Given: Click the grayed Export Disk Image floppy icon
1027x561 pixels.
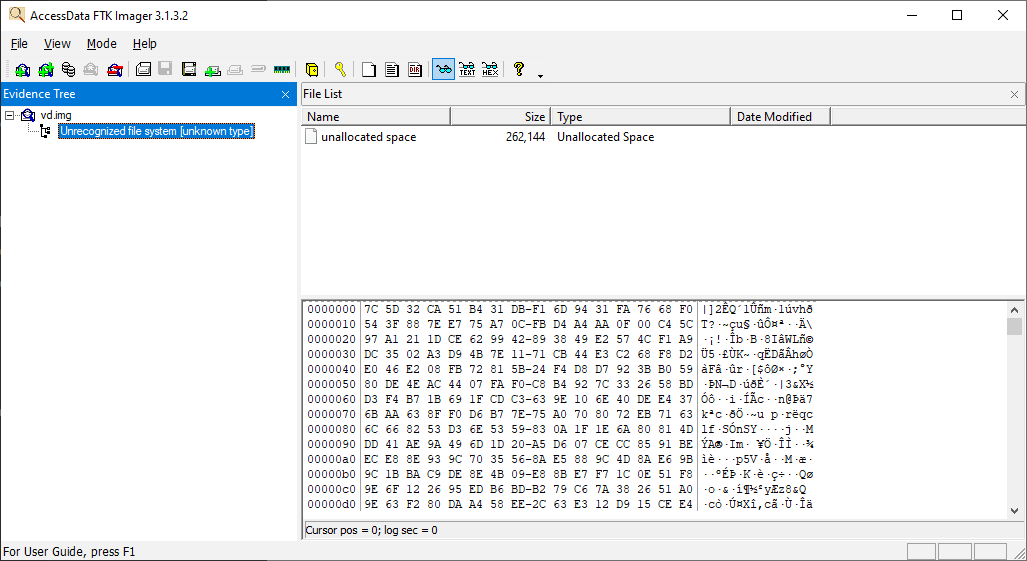Looking at the screenshot, I should (165, 69).
